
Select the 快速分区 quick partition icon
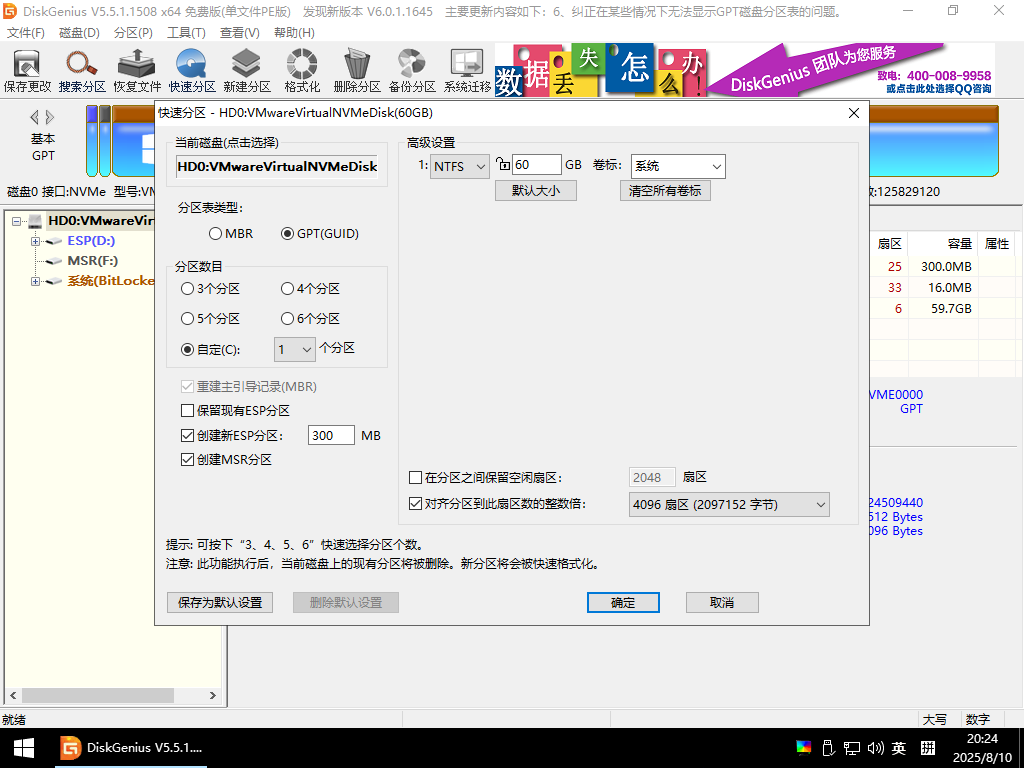[x=192, y=71]
